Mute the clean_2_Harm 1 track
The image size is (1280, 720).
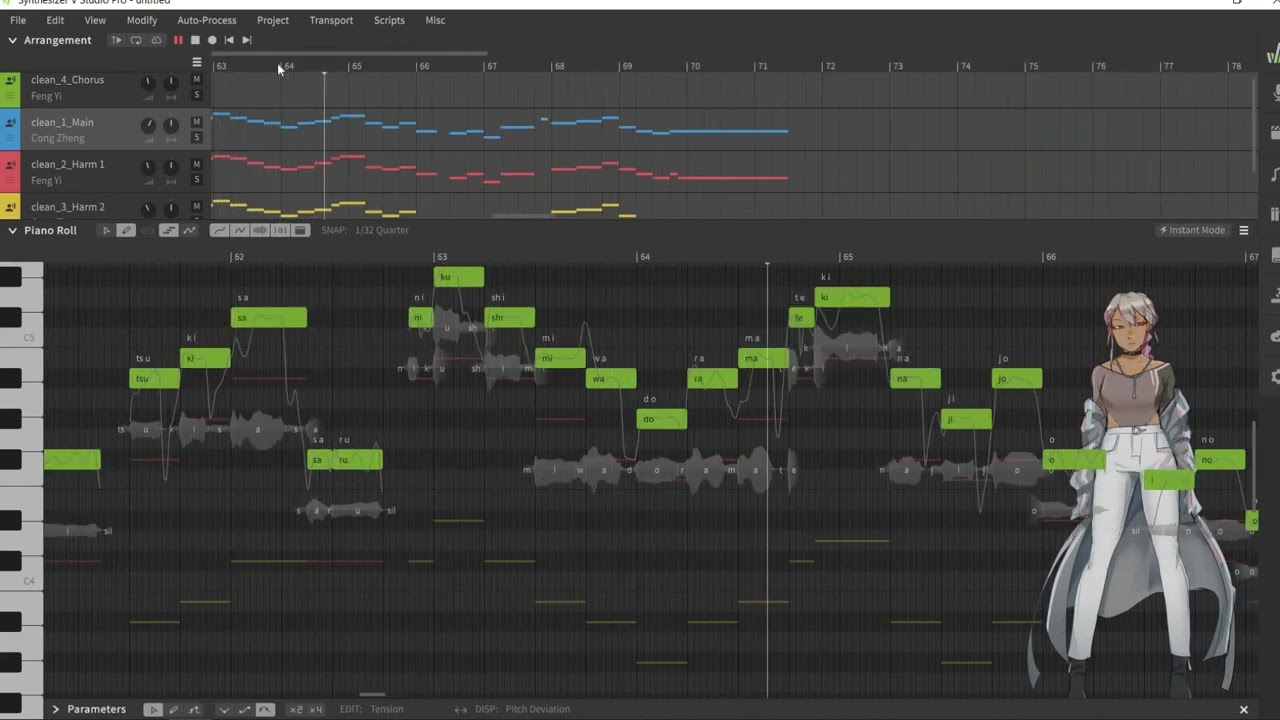click(x=196, y=164)
